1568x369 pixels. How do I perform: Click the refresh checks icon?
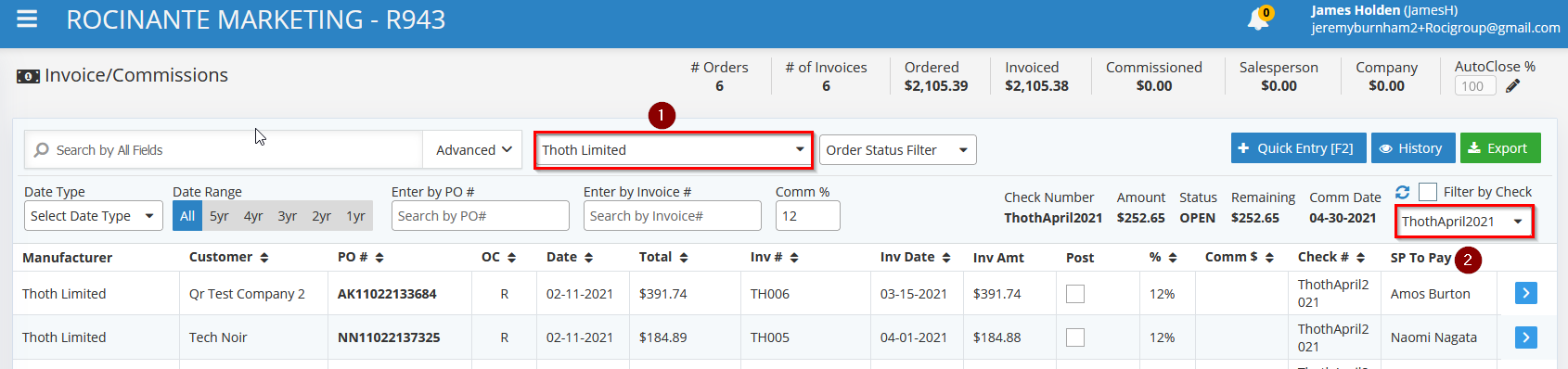[x=1402, y=192]
